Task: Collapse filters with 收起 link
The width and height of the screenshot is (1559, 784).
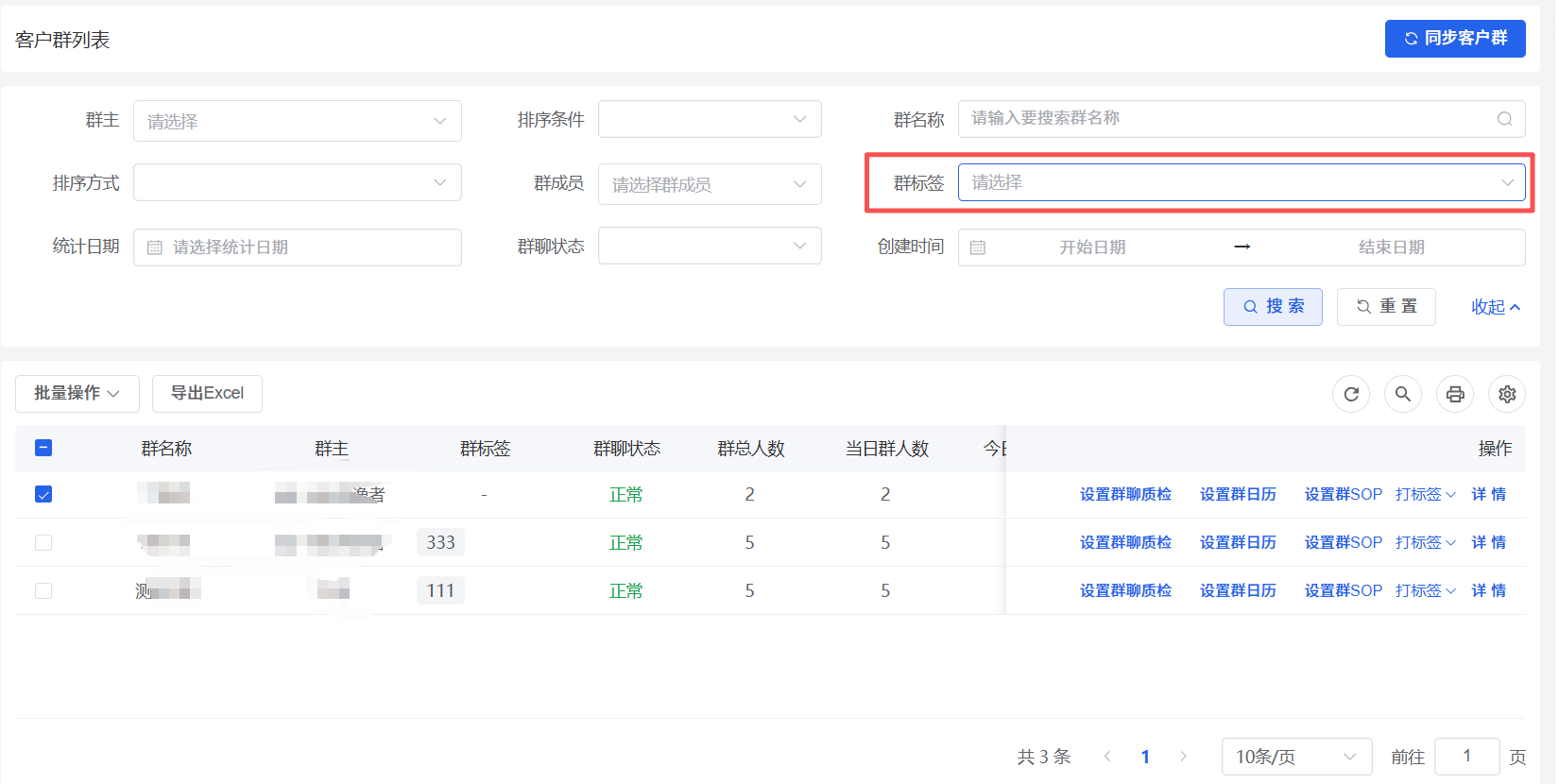Action: tap(1496, 307)
